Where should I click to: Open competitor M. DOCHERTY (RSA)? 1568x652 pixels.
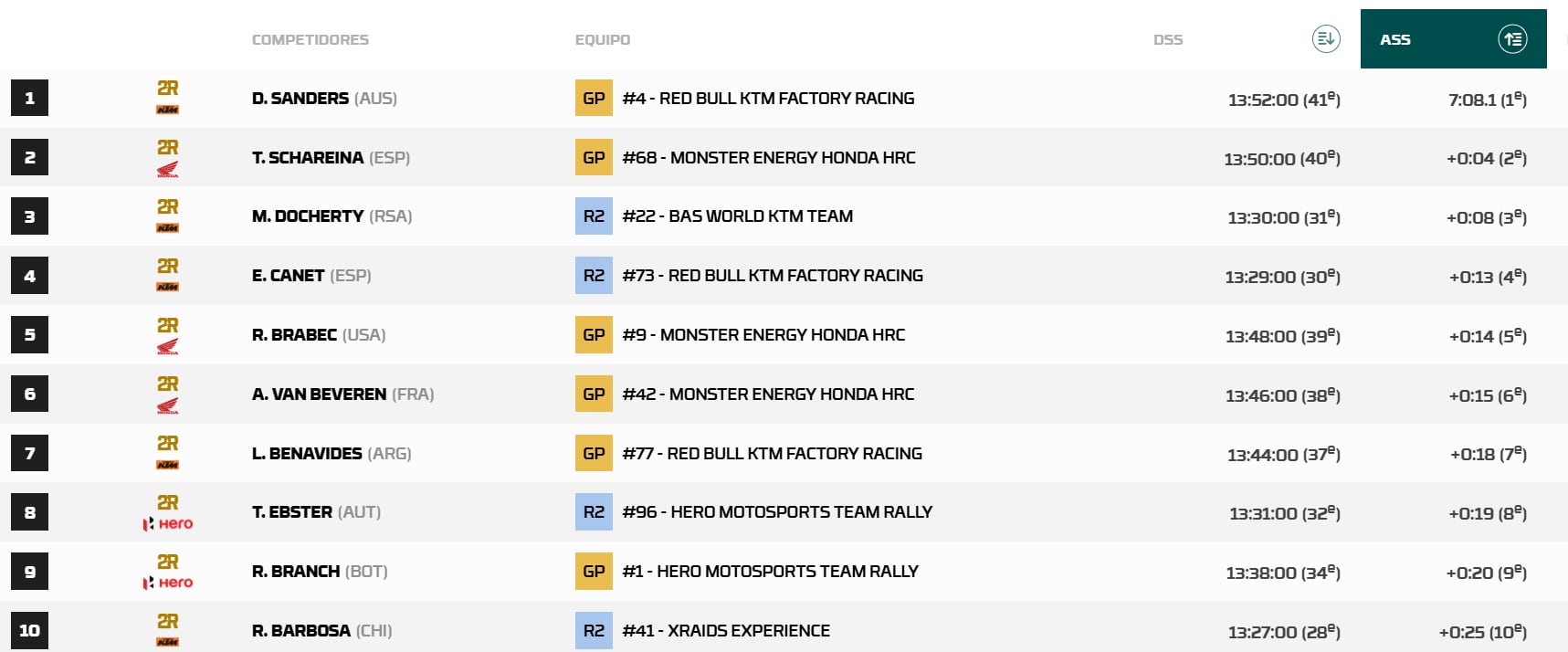tap(331, 216)
